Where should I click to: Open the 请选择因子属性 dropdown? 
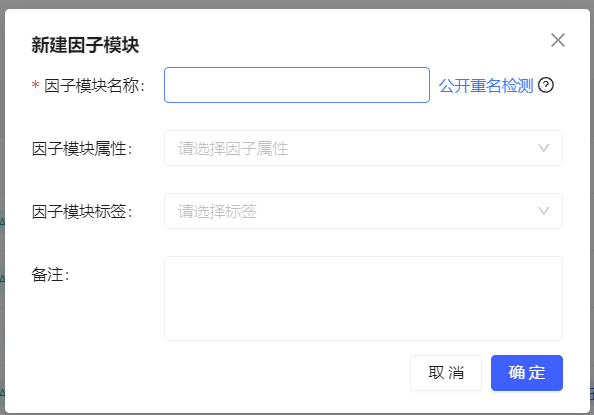tap(363, 148)
